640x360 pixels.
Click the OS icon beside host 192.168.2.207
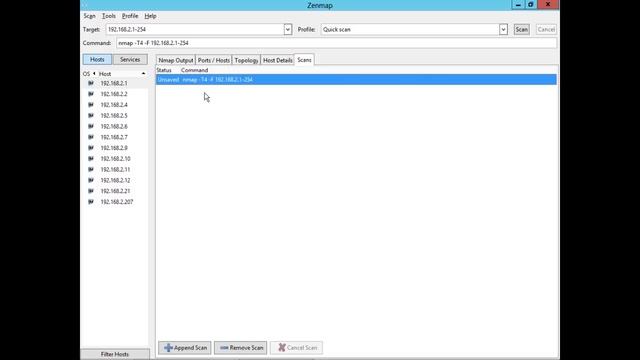(91, 202)
